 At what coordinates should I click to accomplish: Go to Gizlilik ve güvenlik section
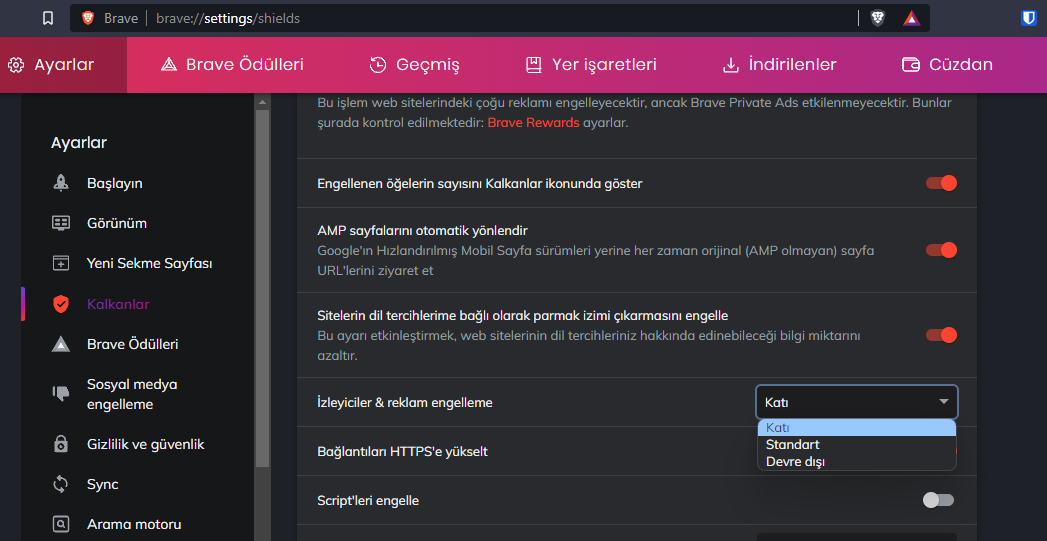tap(146, 444)
